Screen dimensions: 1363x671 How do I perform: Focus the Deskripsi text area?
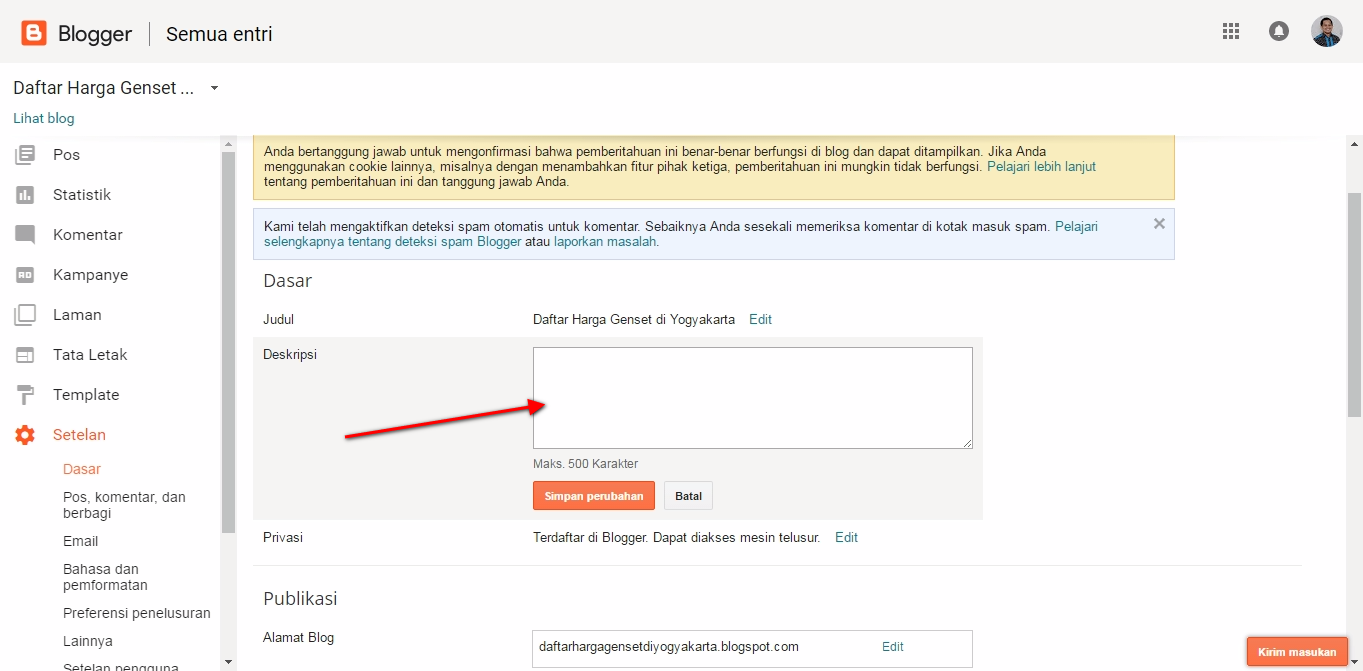[753, 398]
